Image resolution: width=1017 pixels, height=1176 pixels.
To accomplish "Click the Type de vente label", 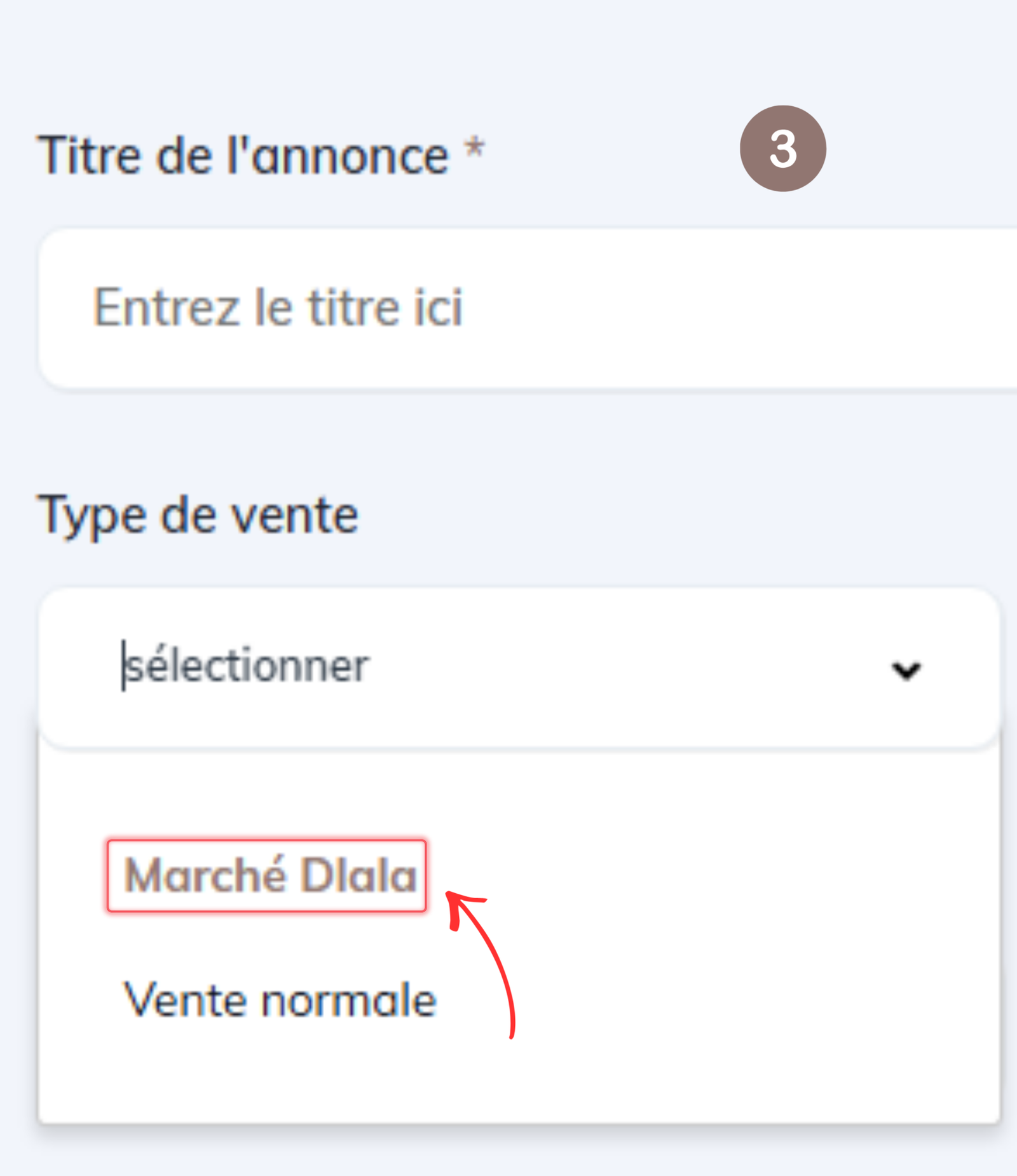I will pyautogui.click(x=198, y=516).
